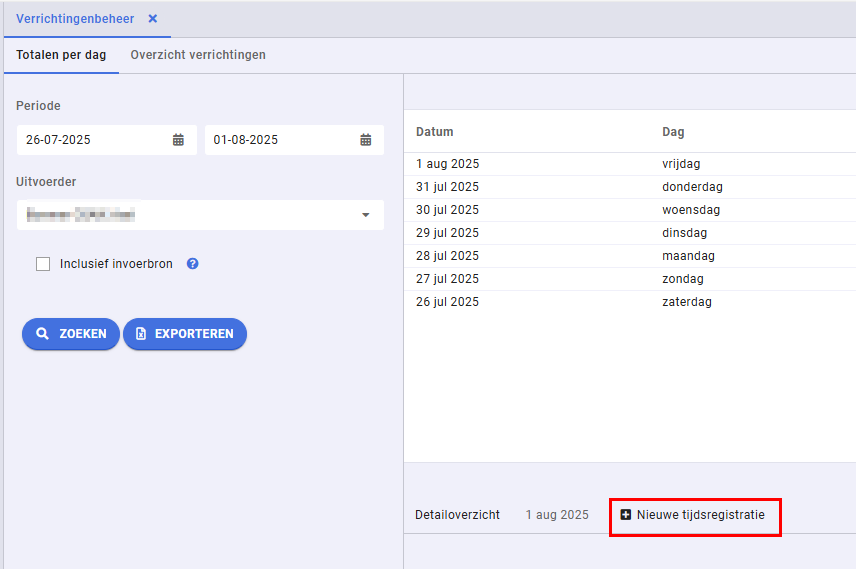
Task: Select the row 28 jul 2025
Action: 630,256
